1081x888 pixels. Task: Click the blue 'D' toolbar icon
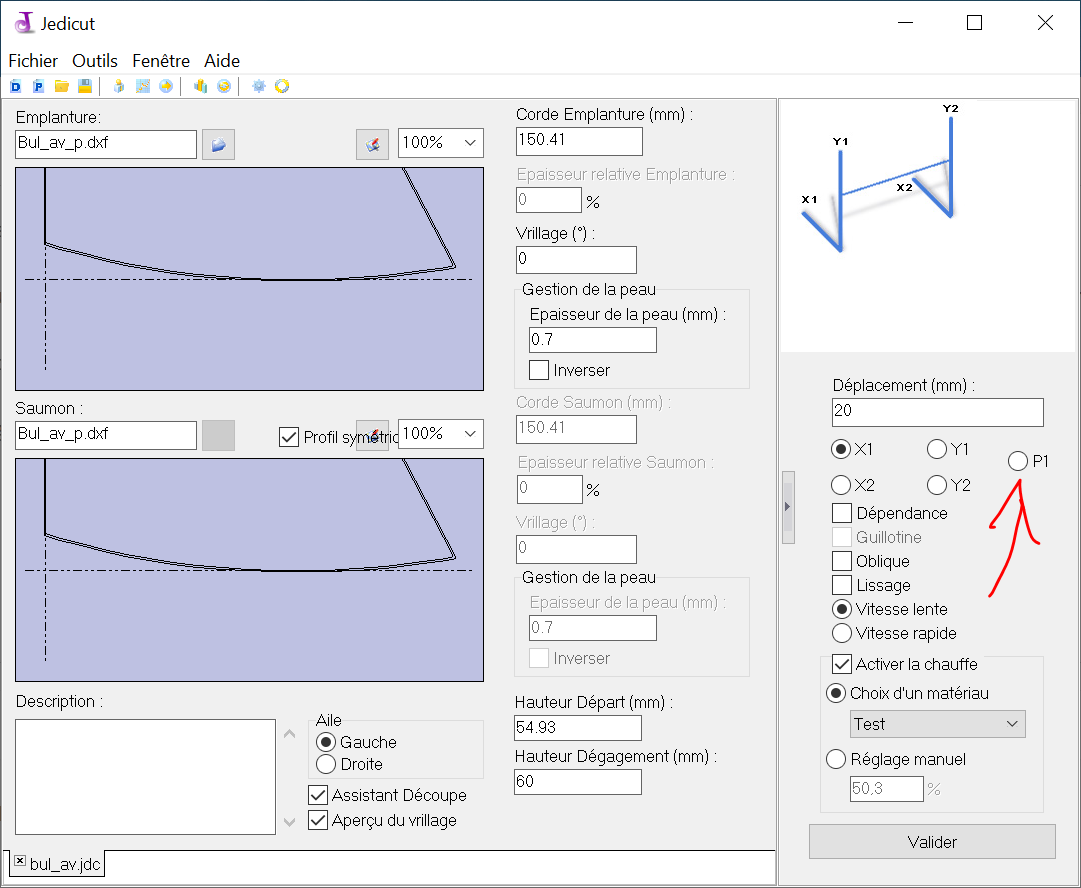(x=15, y=87)
